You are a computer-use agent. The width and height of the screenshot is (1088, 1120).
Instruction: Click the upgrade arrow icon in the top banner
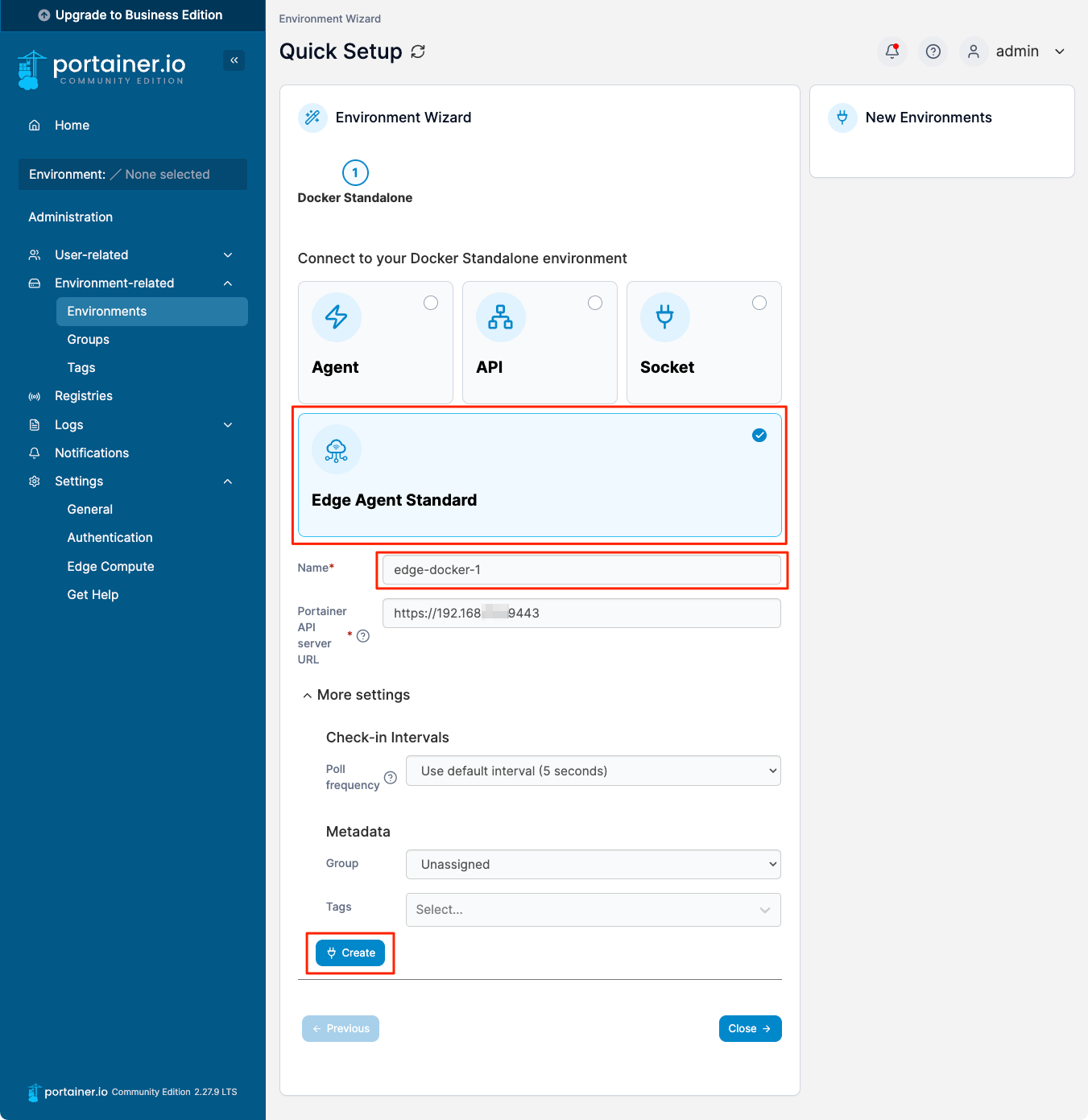44,15
